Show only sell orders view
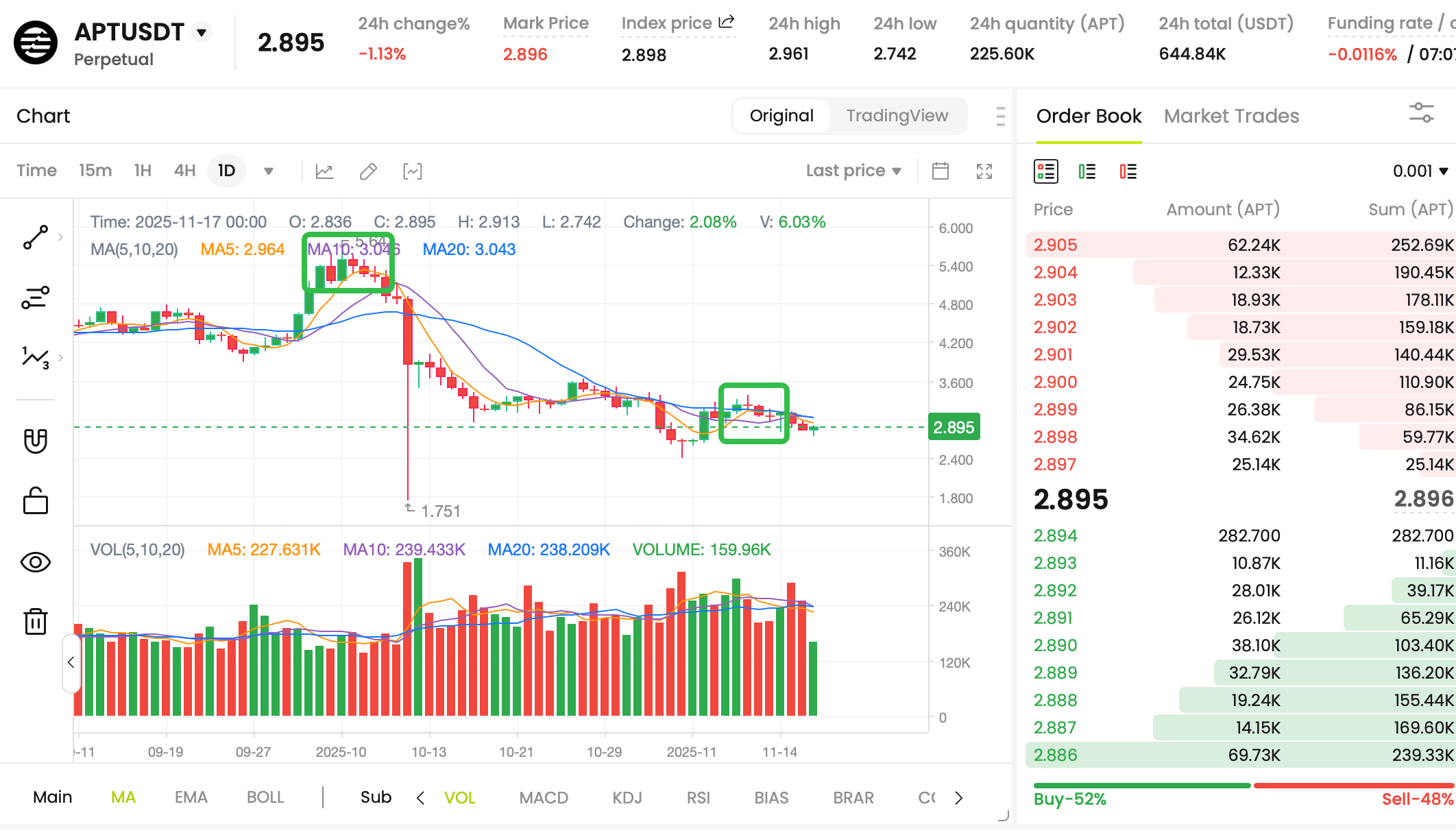Screen dimensions: 1456x835 point(1128,171)
